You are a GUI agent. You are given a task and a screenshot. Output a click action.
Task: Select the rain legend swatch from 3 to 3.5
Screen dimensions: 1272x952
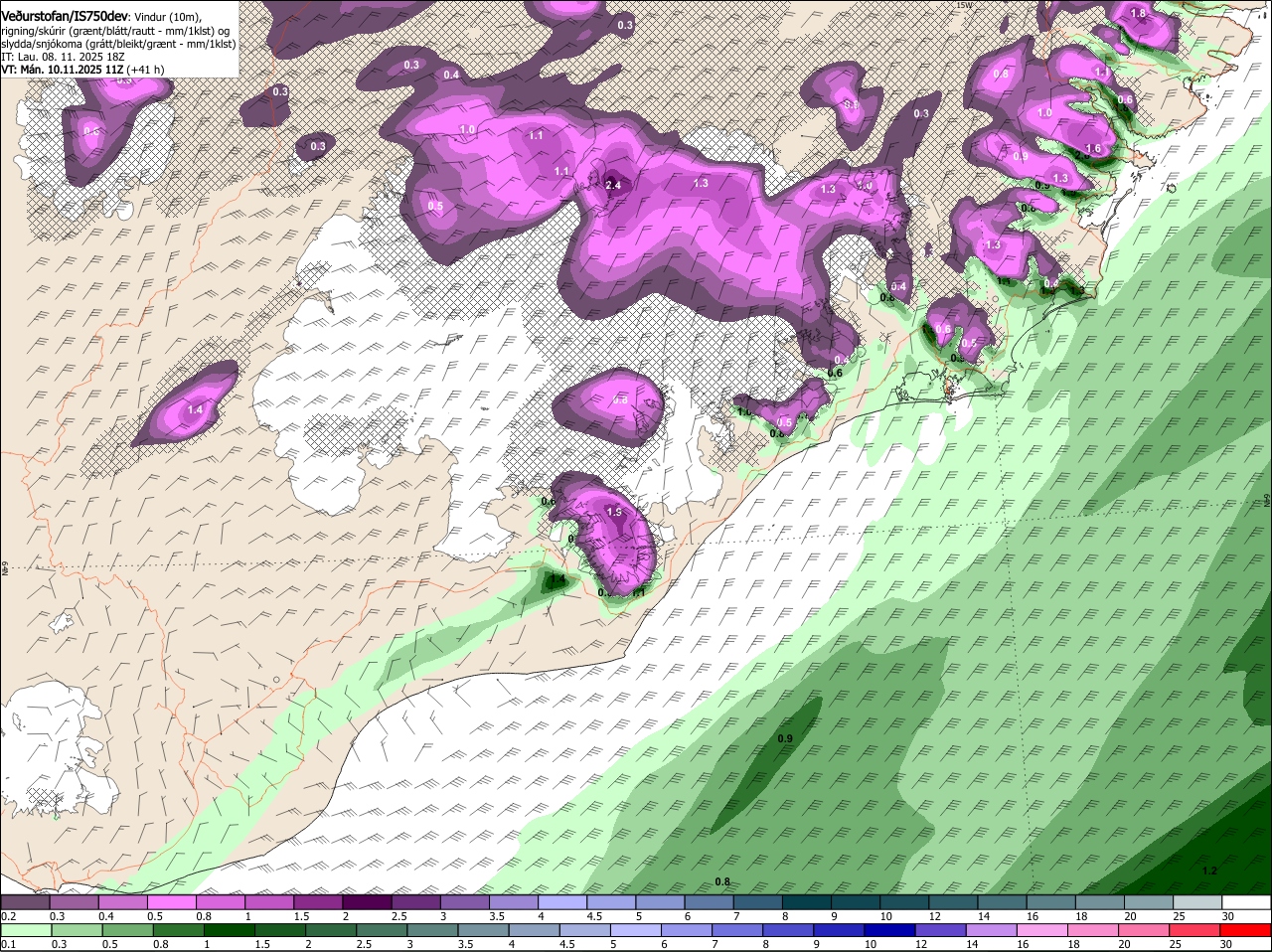coord(432,930)
